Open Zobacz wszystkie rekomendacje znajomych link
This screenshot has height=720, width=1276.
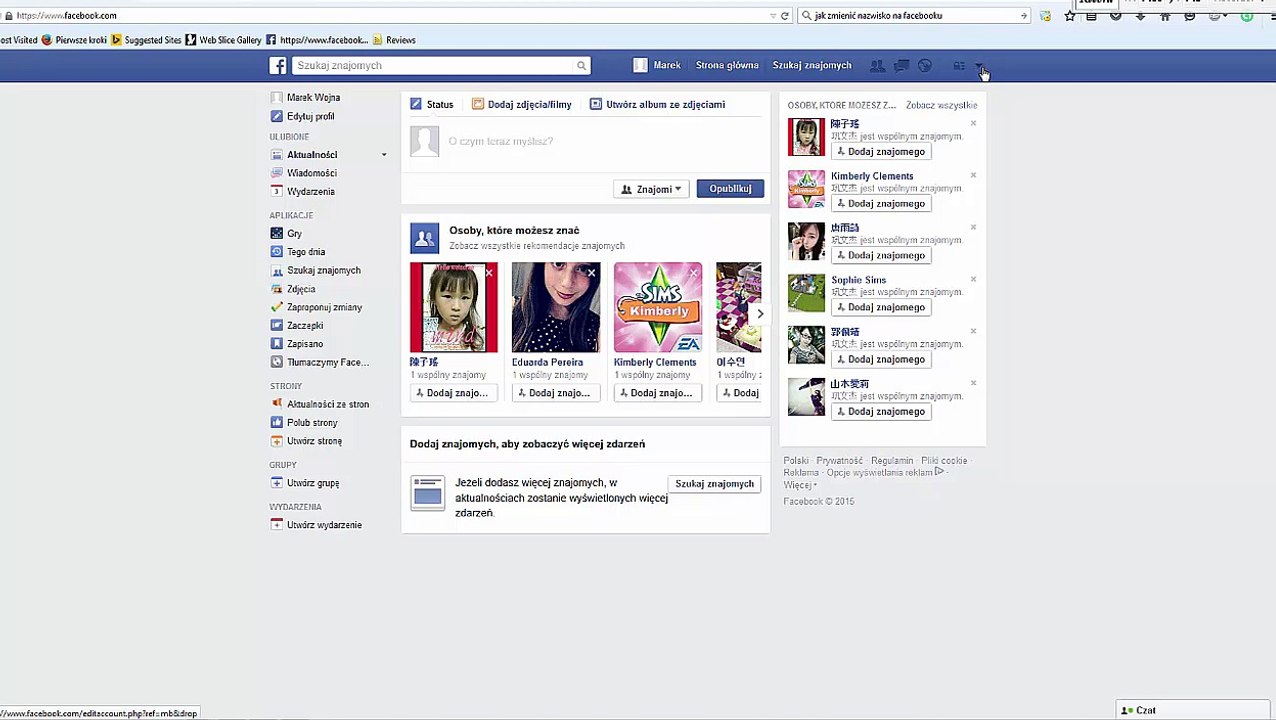537,246
